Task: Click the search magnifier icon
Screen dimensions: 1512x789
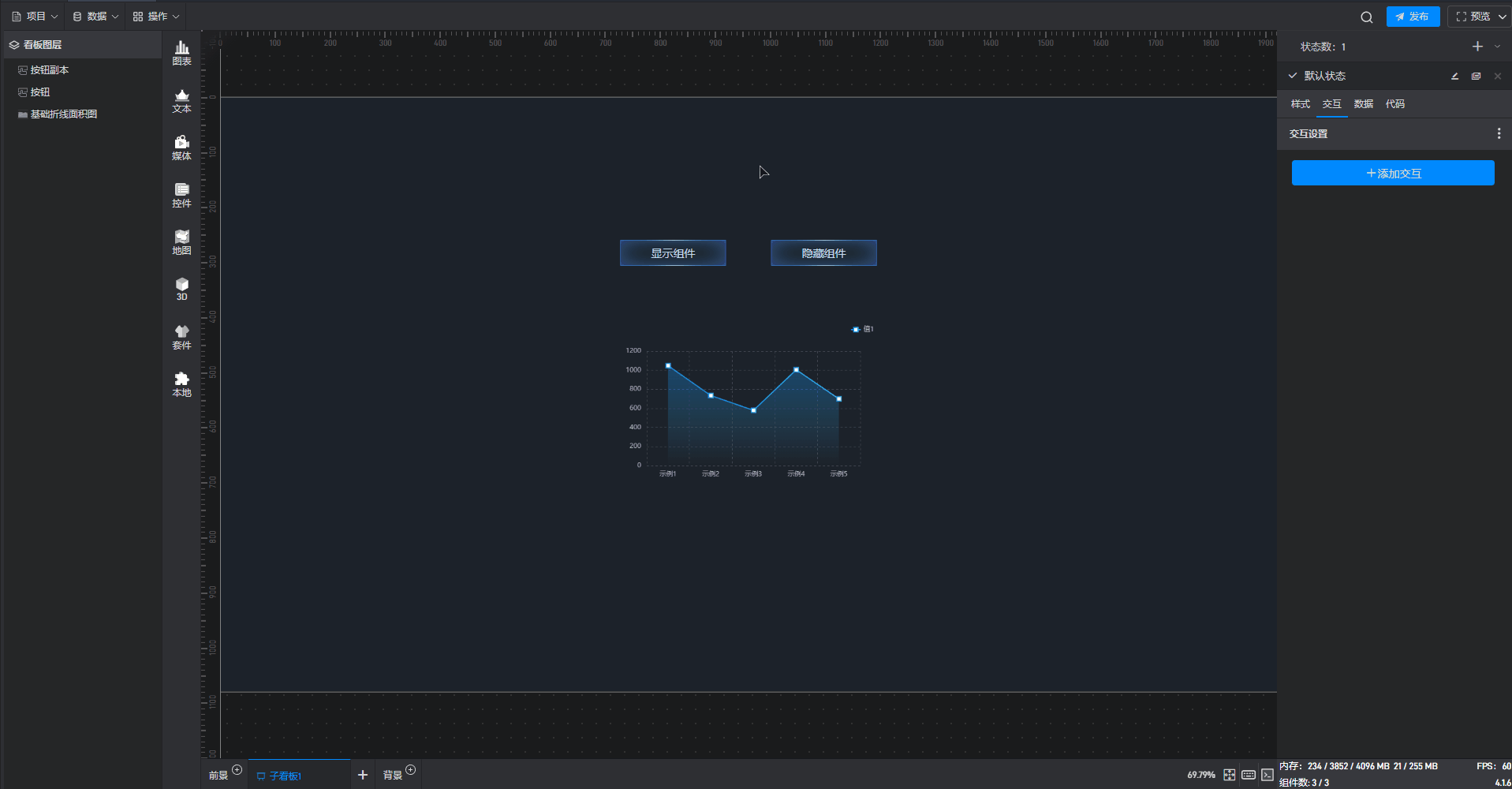Action: click(1367, 17)
